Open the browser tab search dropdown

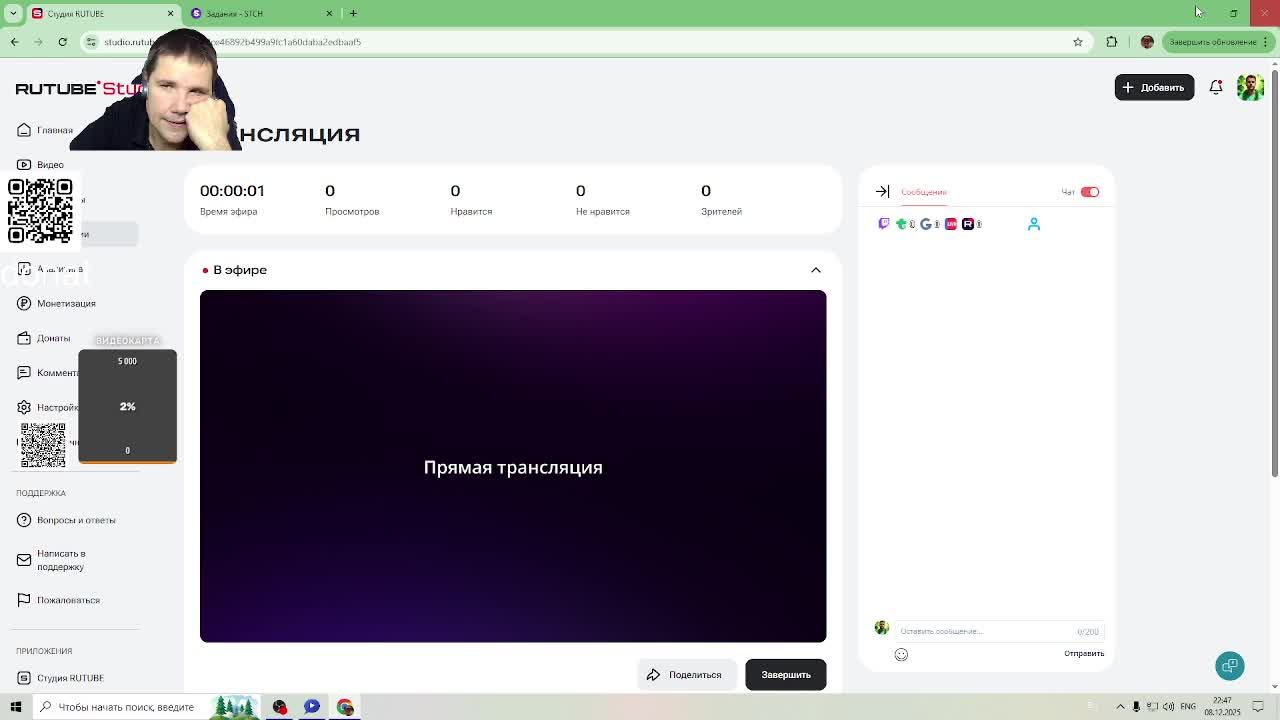click(x=13, y=13)
